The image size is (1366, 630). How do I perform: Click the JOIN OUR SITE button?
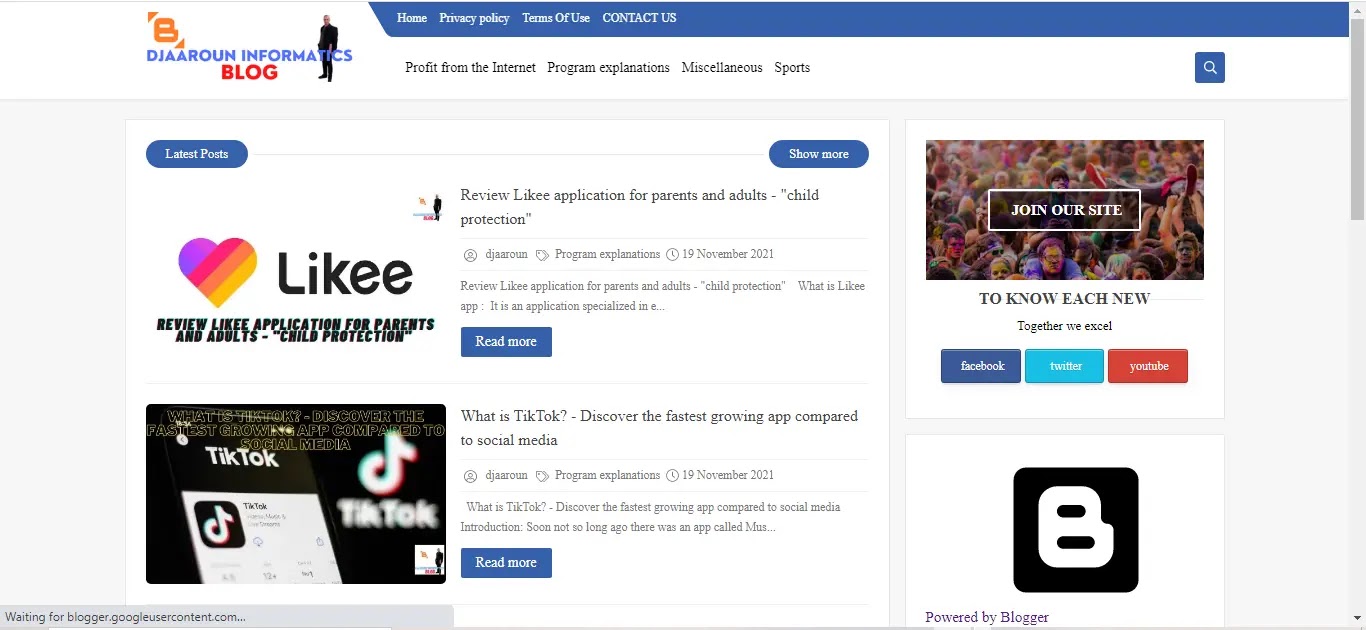(x=1064, y=210)
